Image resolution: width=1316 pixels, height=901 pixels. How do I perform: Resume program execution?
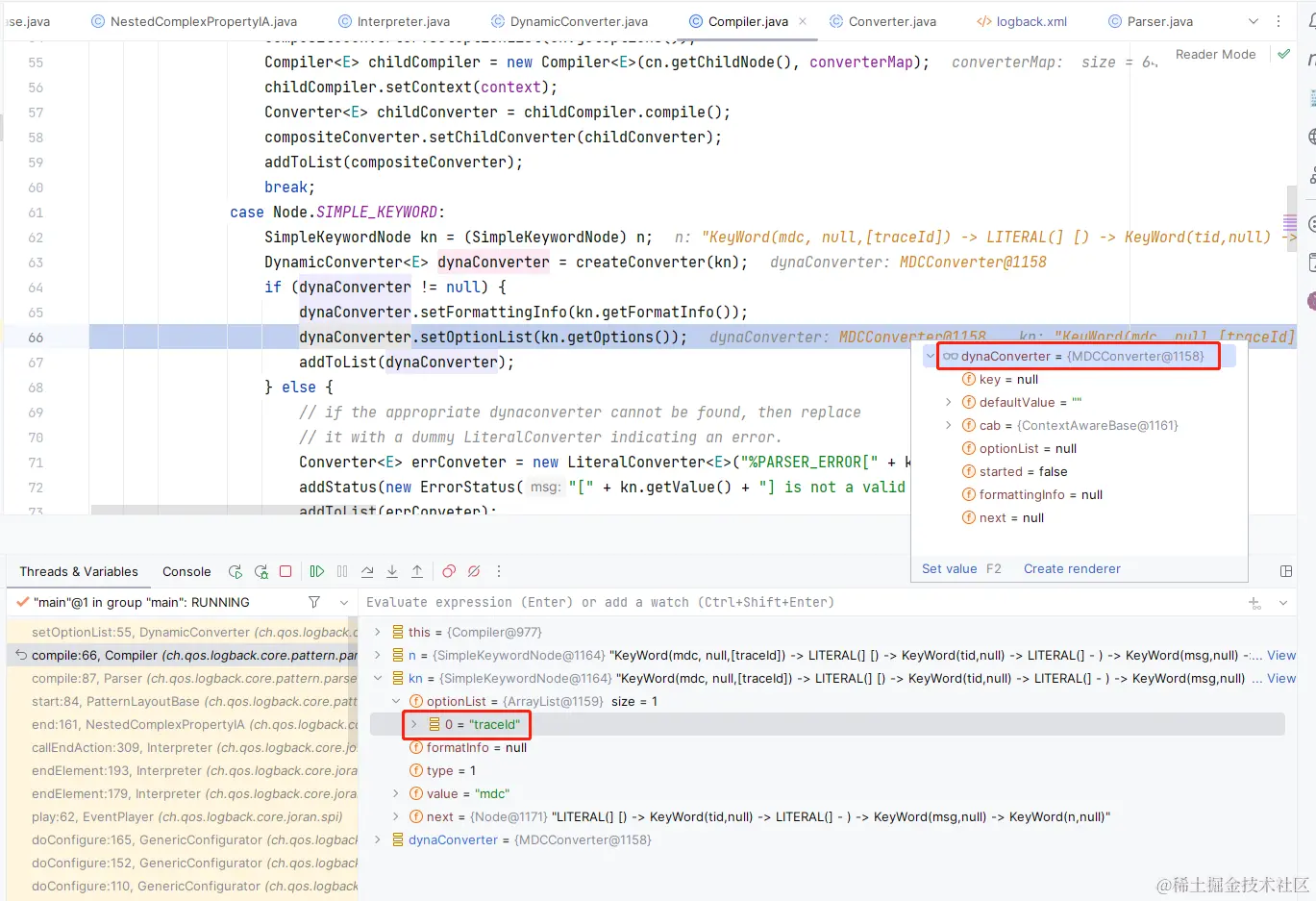316,571
